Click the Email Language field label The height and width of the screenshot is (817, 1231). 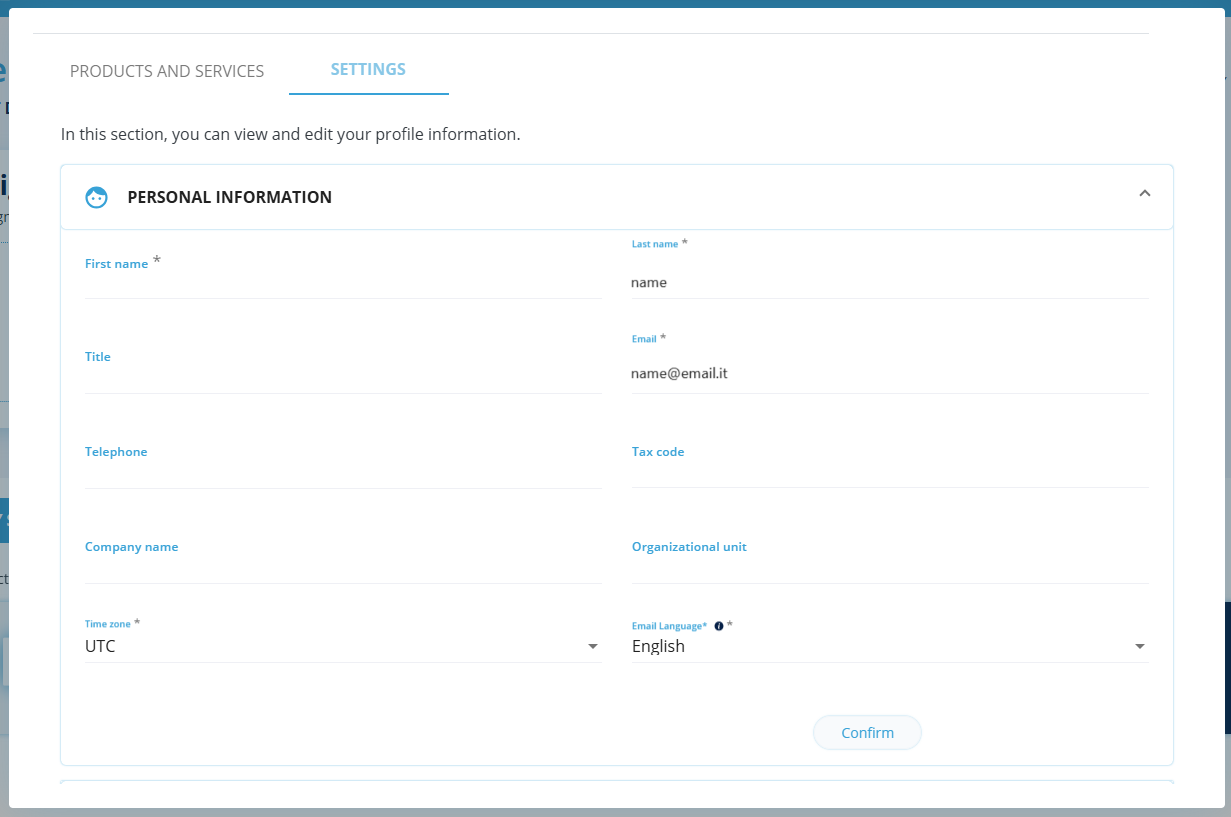(x=669, y=626)
